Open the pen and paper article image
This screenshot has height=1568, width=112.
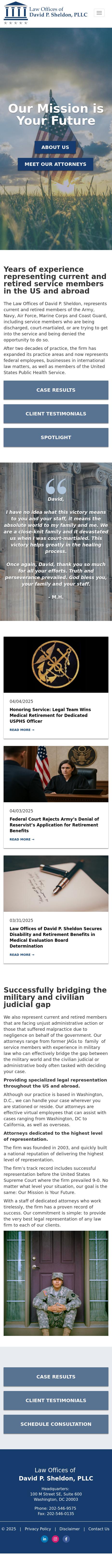click(x=56, y=884)
